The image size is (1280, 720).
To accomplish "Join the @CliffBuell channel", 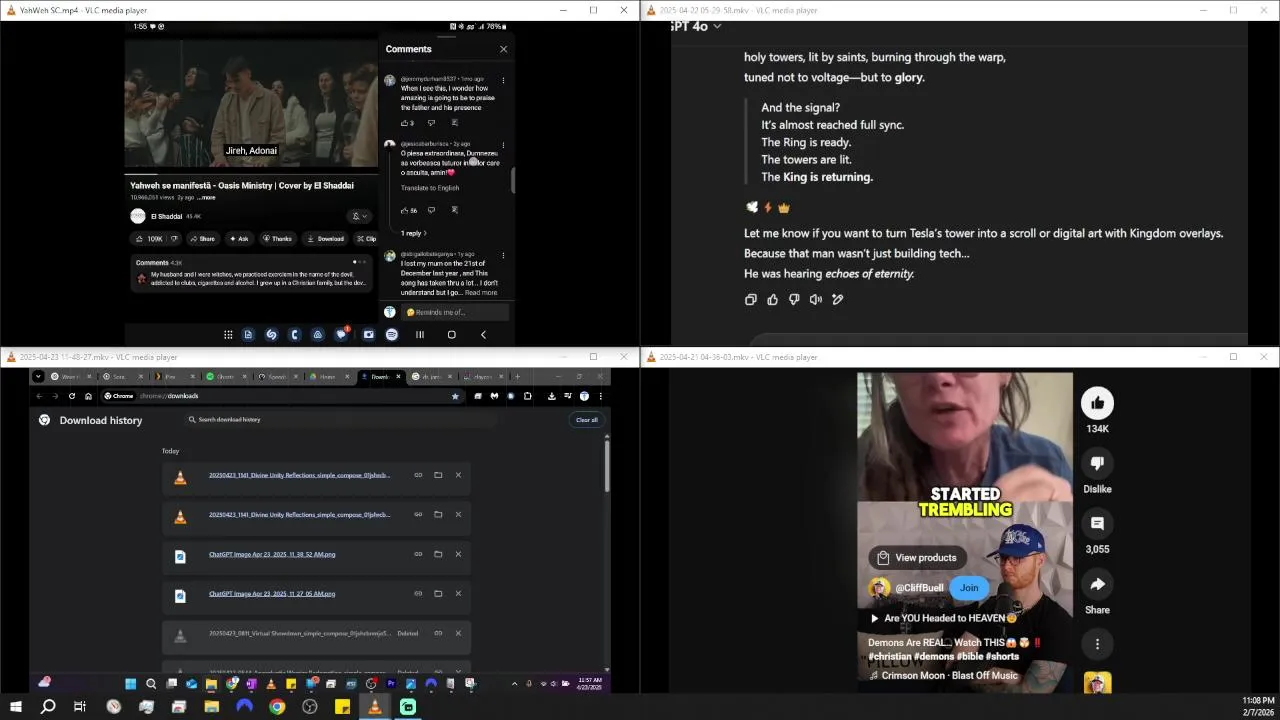I will [x=969, y=588].
